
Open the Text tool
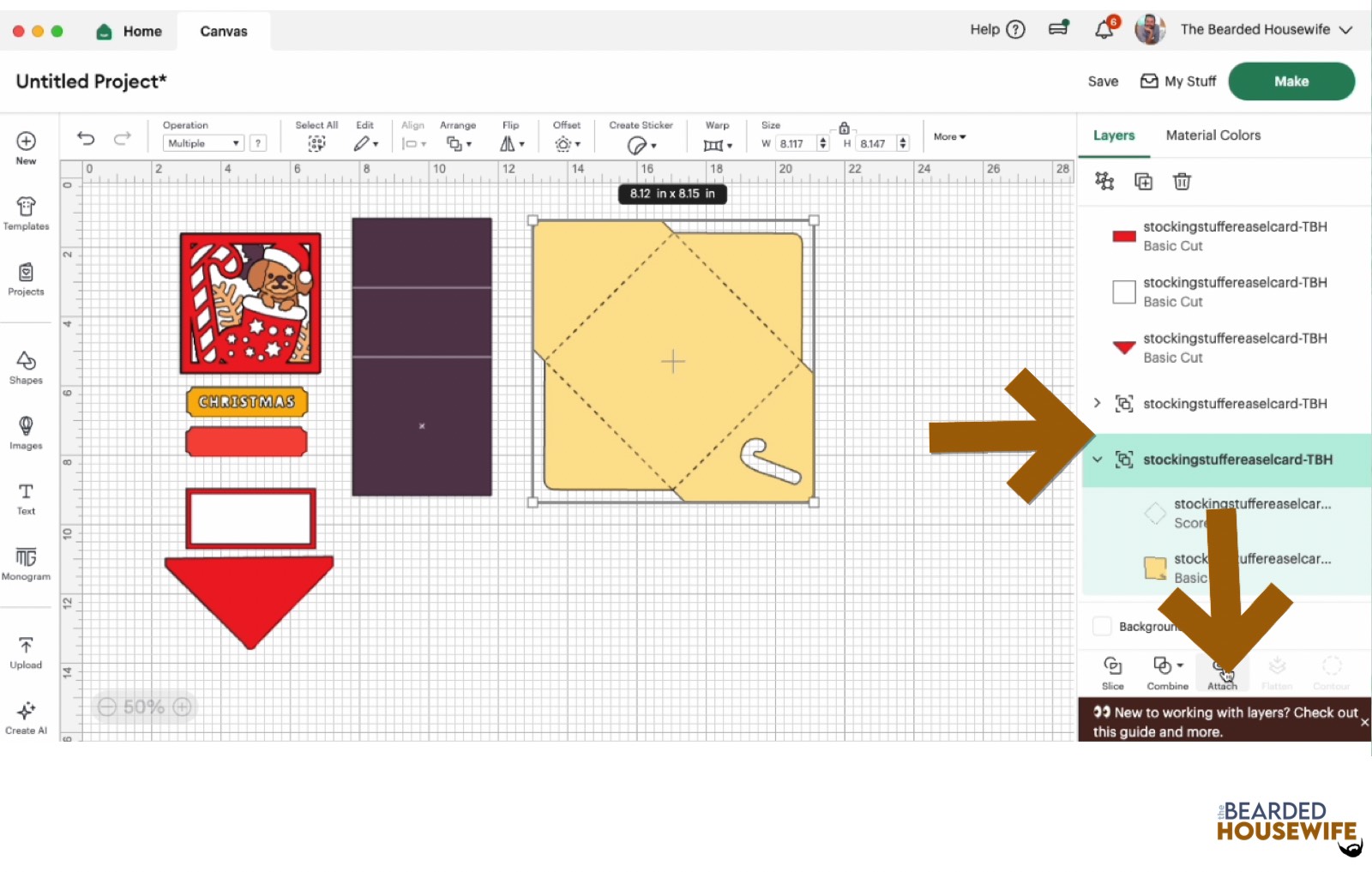coord(26,499)
